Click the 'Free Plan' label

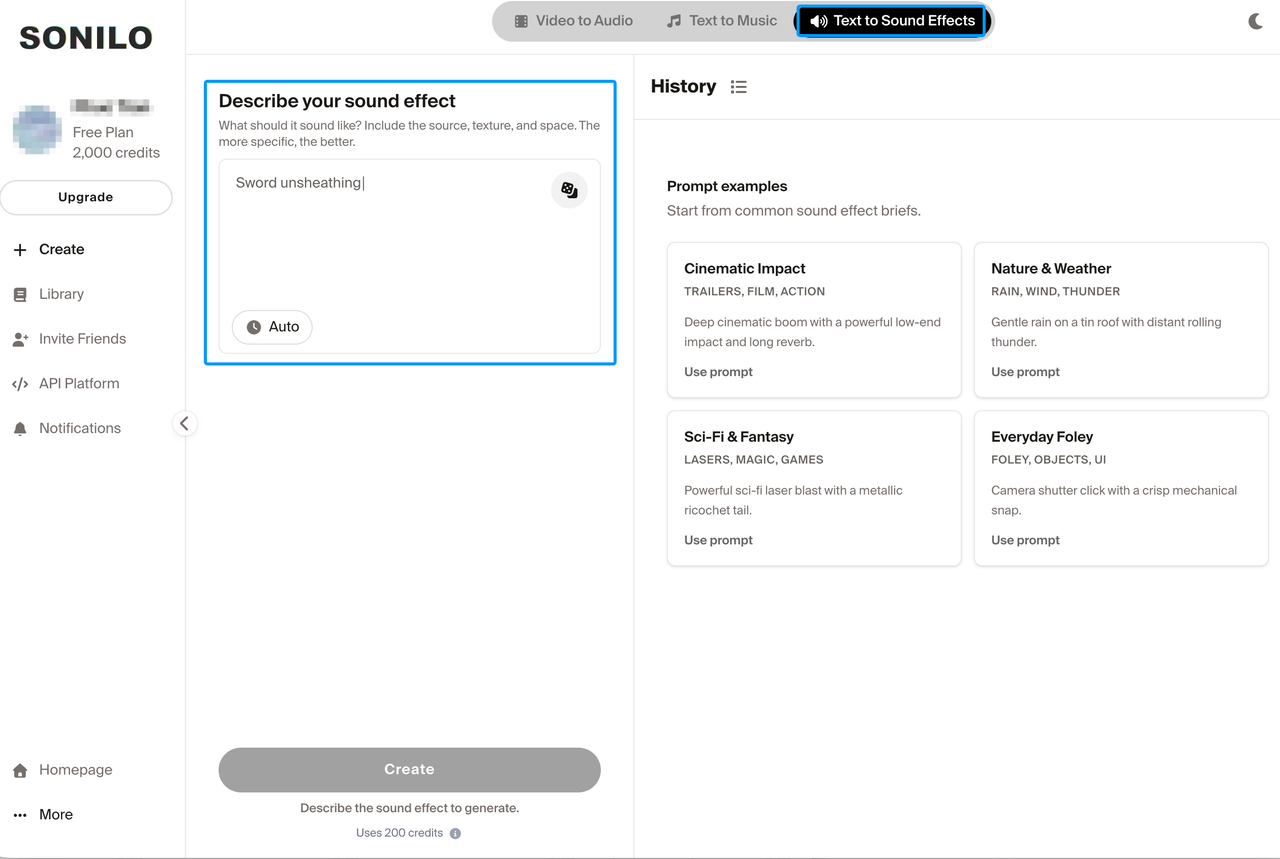pos(103,132)
